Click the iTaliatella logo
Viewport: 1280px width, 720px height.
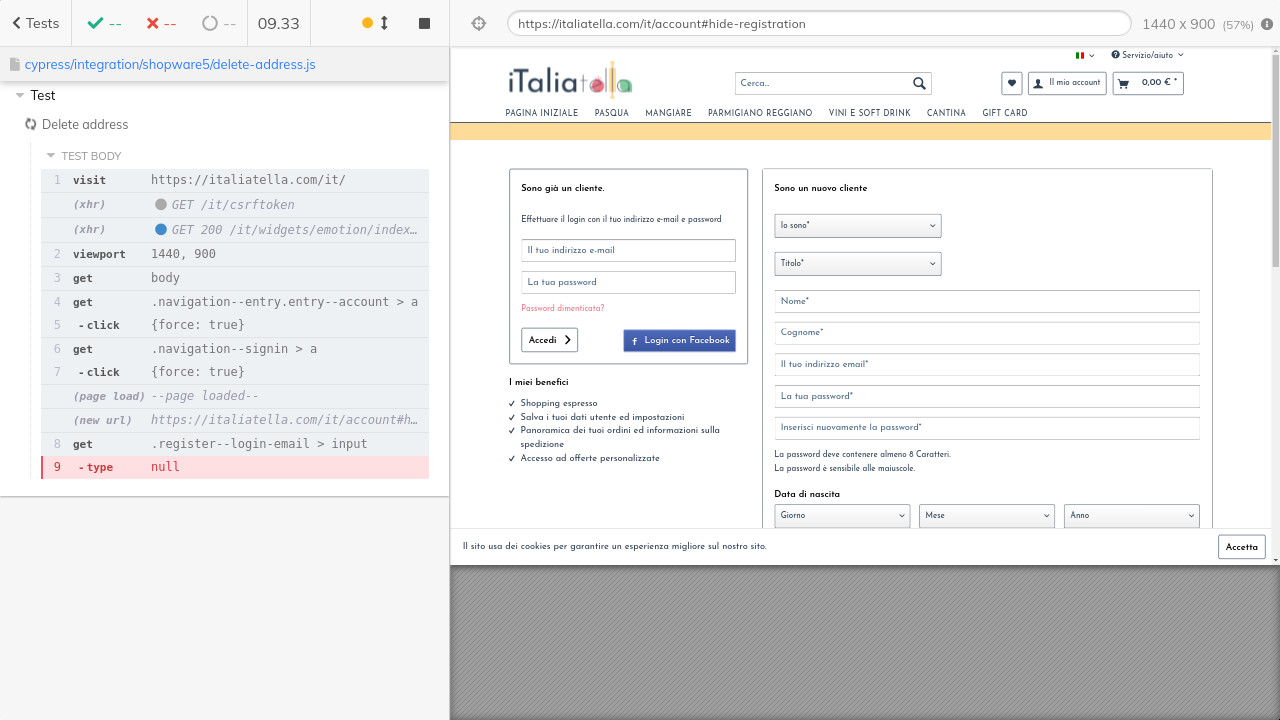pos(569,80)
